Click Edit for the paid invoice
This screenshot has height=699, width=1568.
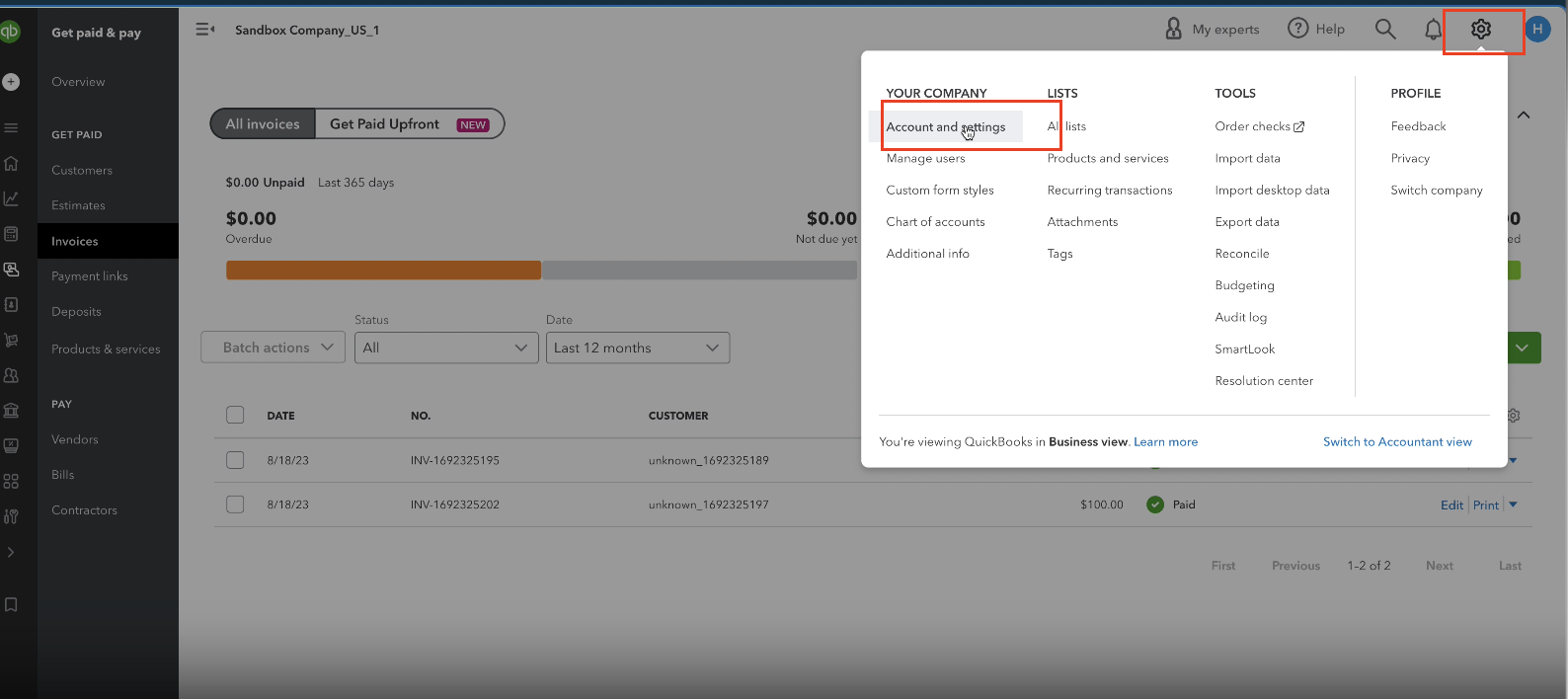tap(1451, 505)
